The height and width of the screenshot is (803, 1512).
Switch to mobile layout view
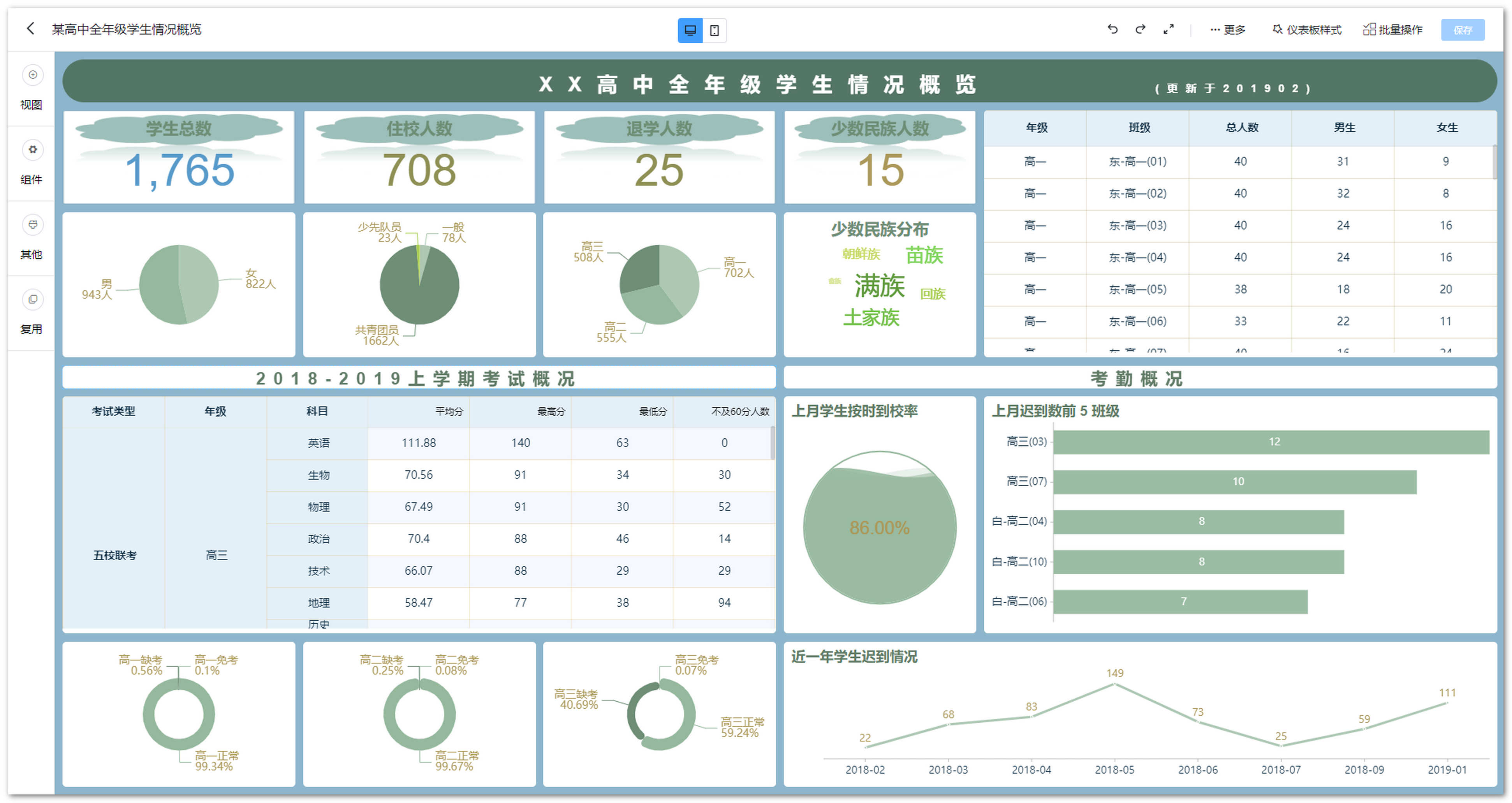[714, 30]
